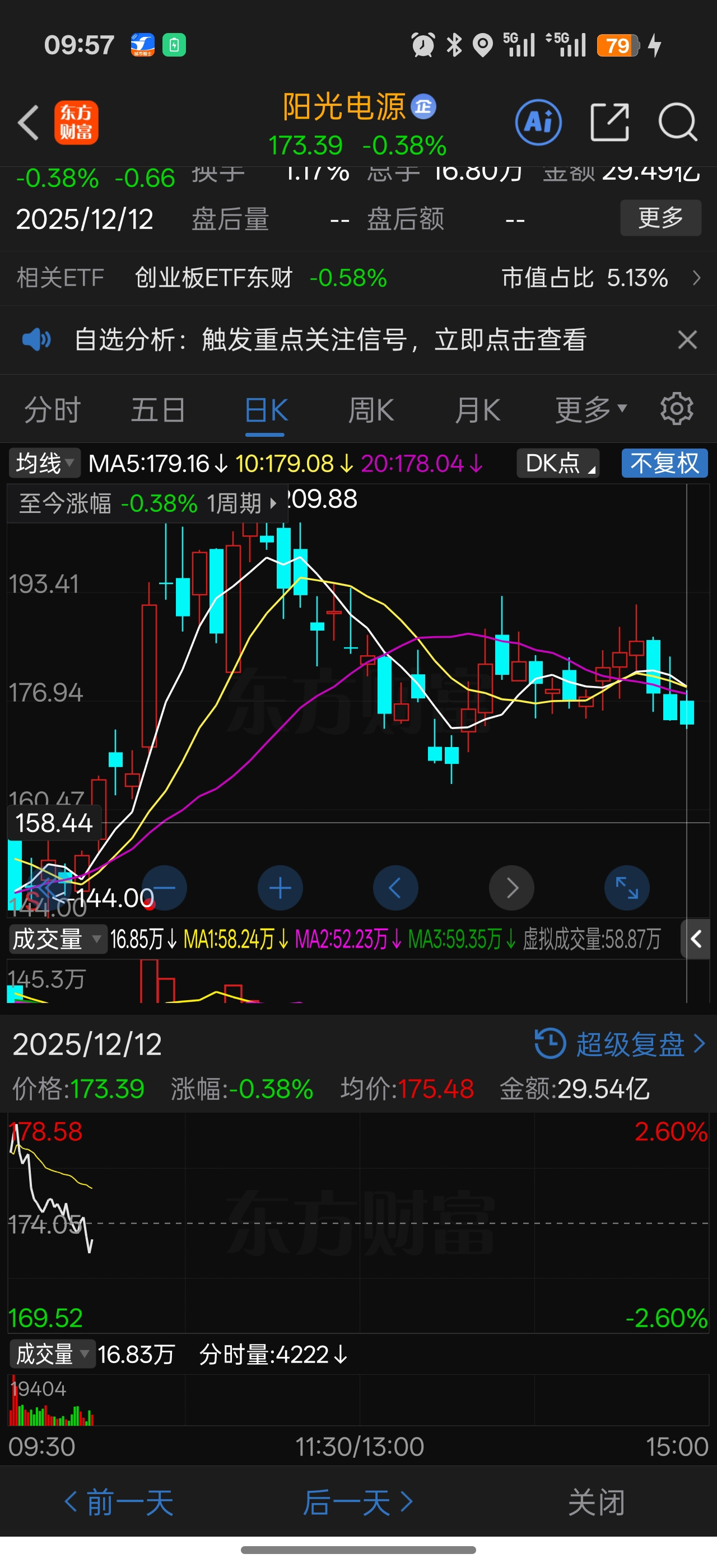Open the search magnifier icon
Viewport: 717px width, 1568px height.
click(678, 122)
